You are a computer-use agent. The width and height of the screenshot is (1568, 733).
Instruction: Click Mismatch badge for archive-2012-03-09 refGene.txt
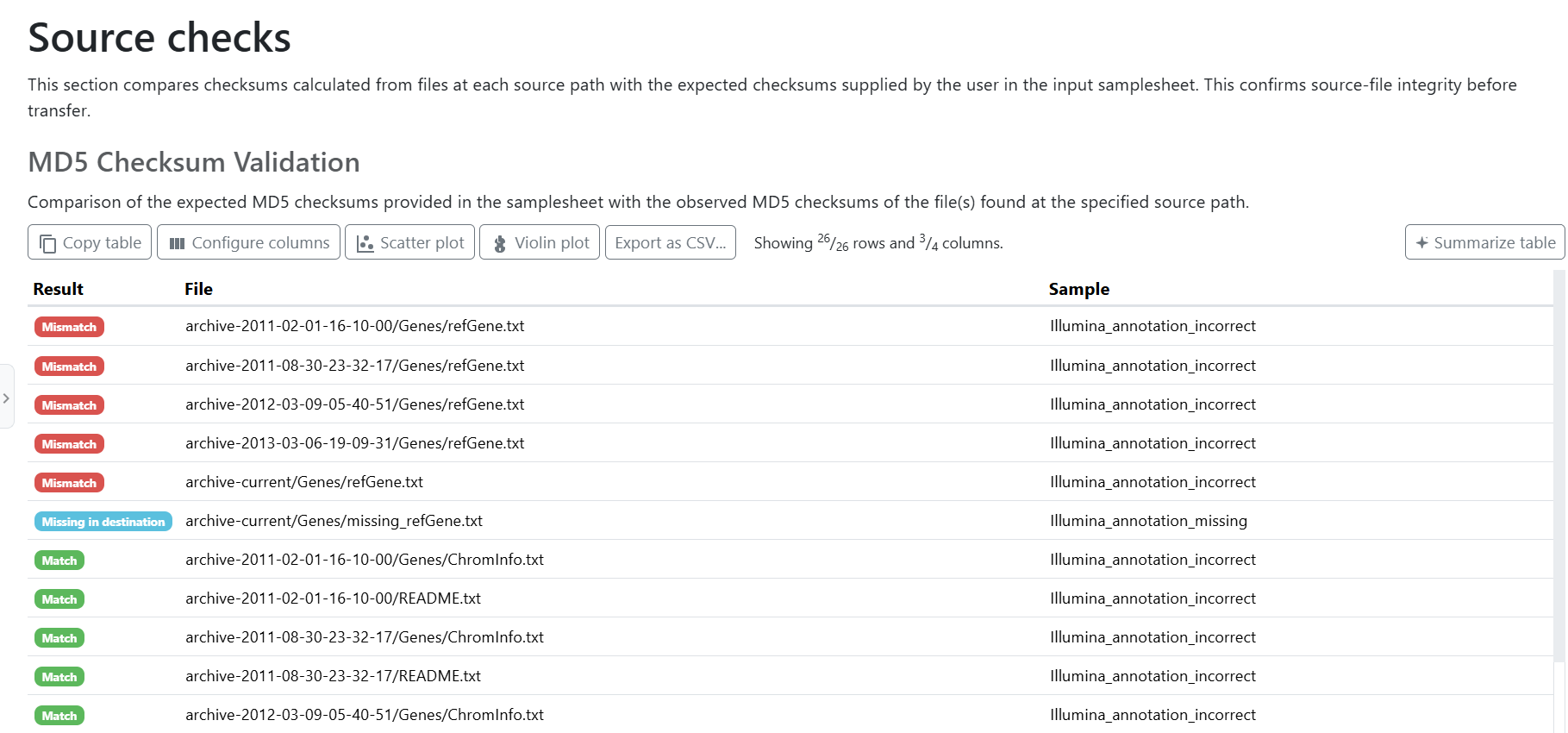[69, 405]
